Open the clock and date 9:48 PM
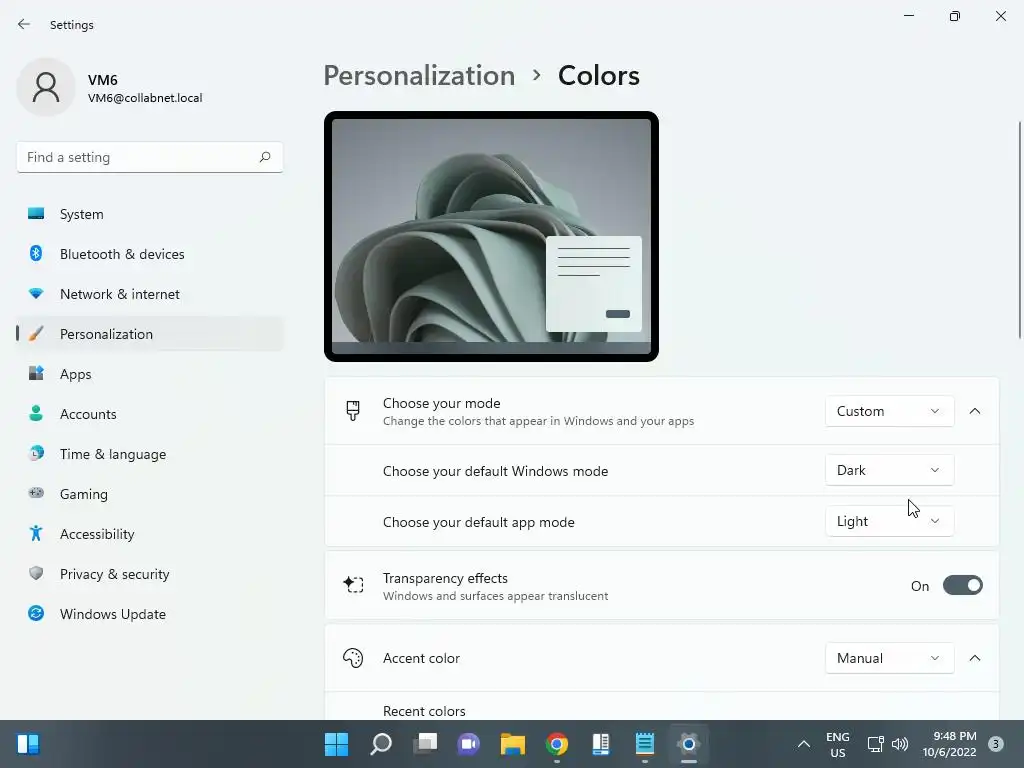The height and width of the screenshot is (768, 1024). point(950,744)
